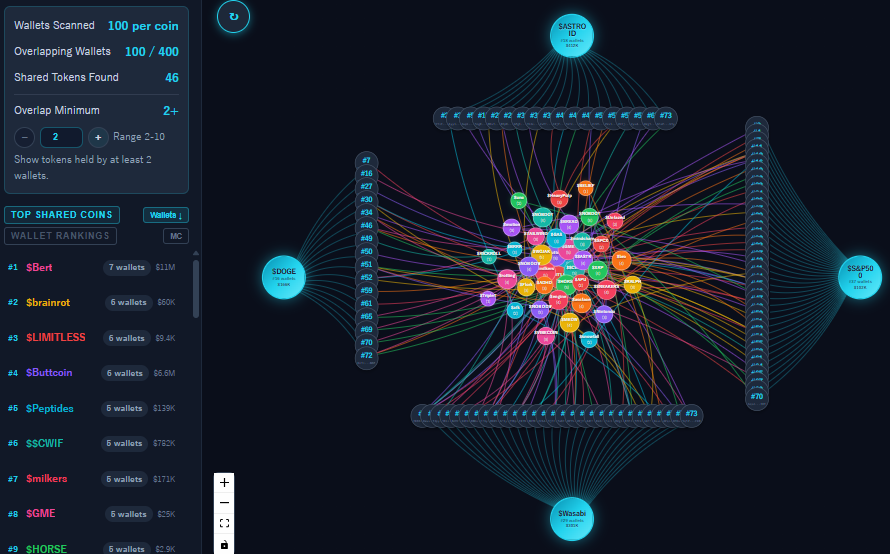Select the $DOGE hub node

pos(284,277)
